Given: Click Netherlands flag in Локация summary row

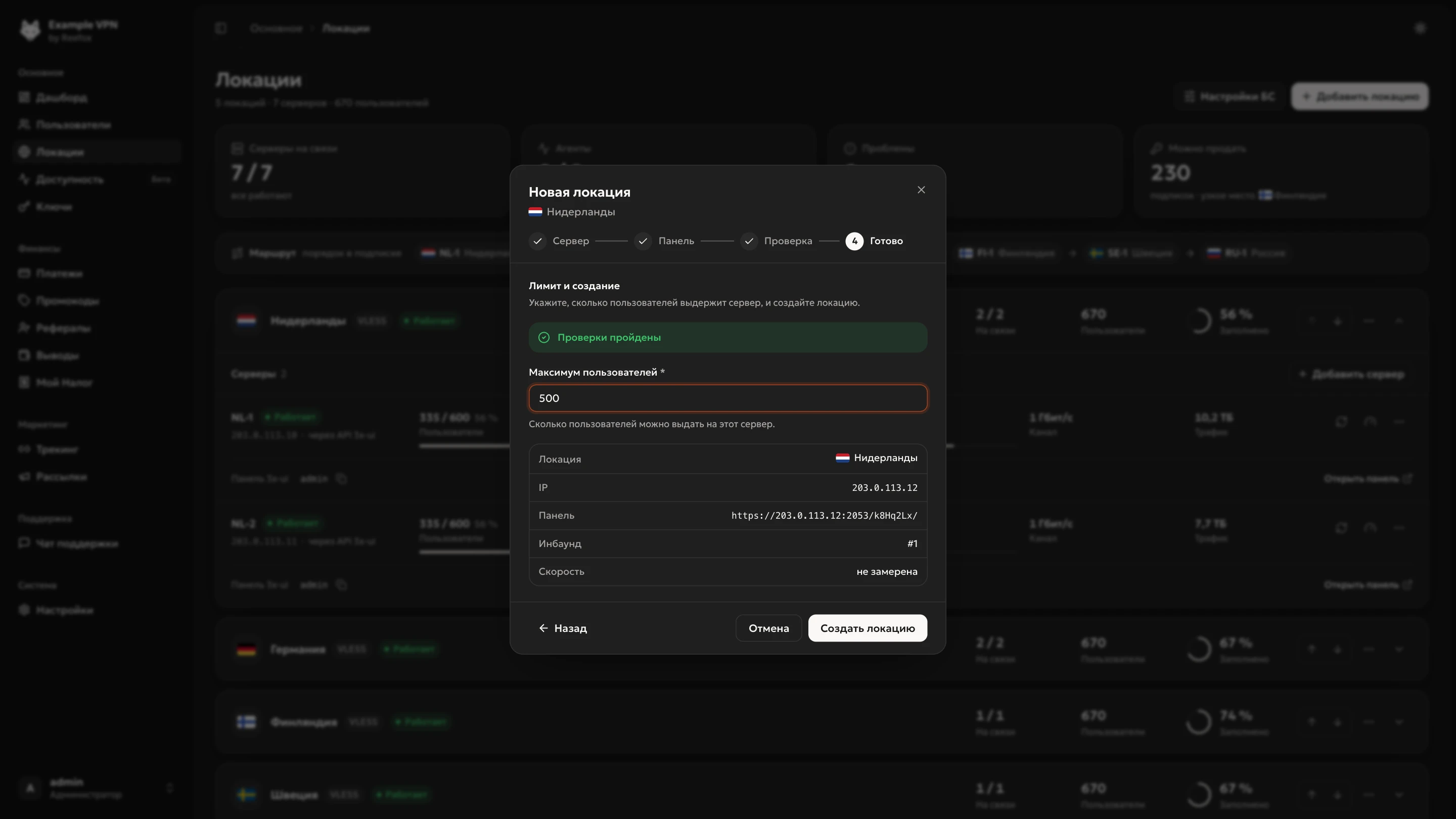Looking at the screenshot, I should click(x=842, y=458).
